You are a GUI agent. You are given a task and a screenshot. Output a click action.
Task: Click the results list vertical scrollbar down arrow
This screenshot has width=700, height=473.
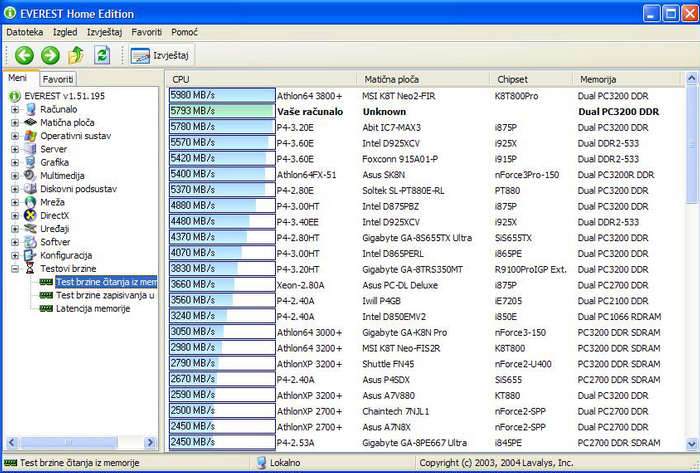click(x=693, y=442)
